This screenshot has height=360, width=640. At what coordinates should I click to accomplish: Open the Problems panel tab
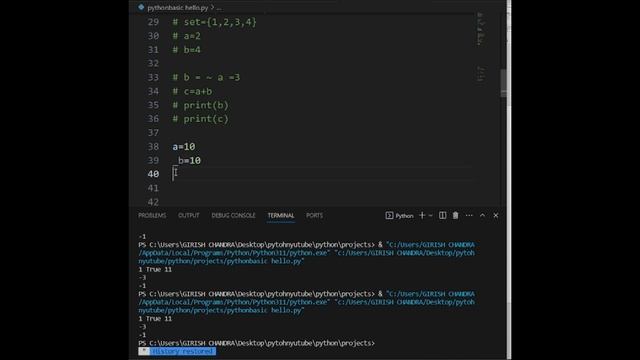(152, 216)
